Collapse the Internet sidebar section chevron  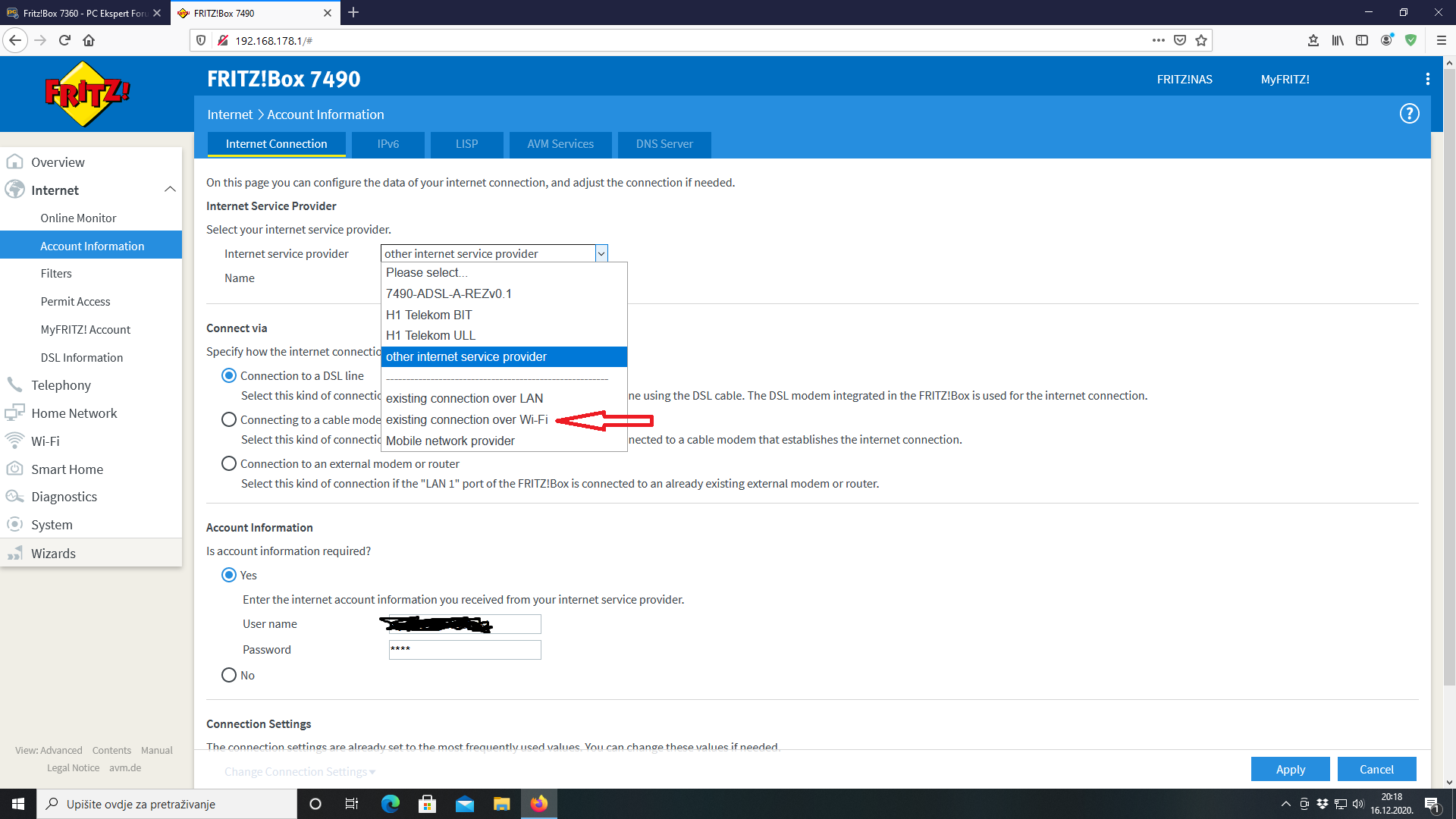point(170,190)
